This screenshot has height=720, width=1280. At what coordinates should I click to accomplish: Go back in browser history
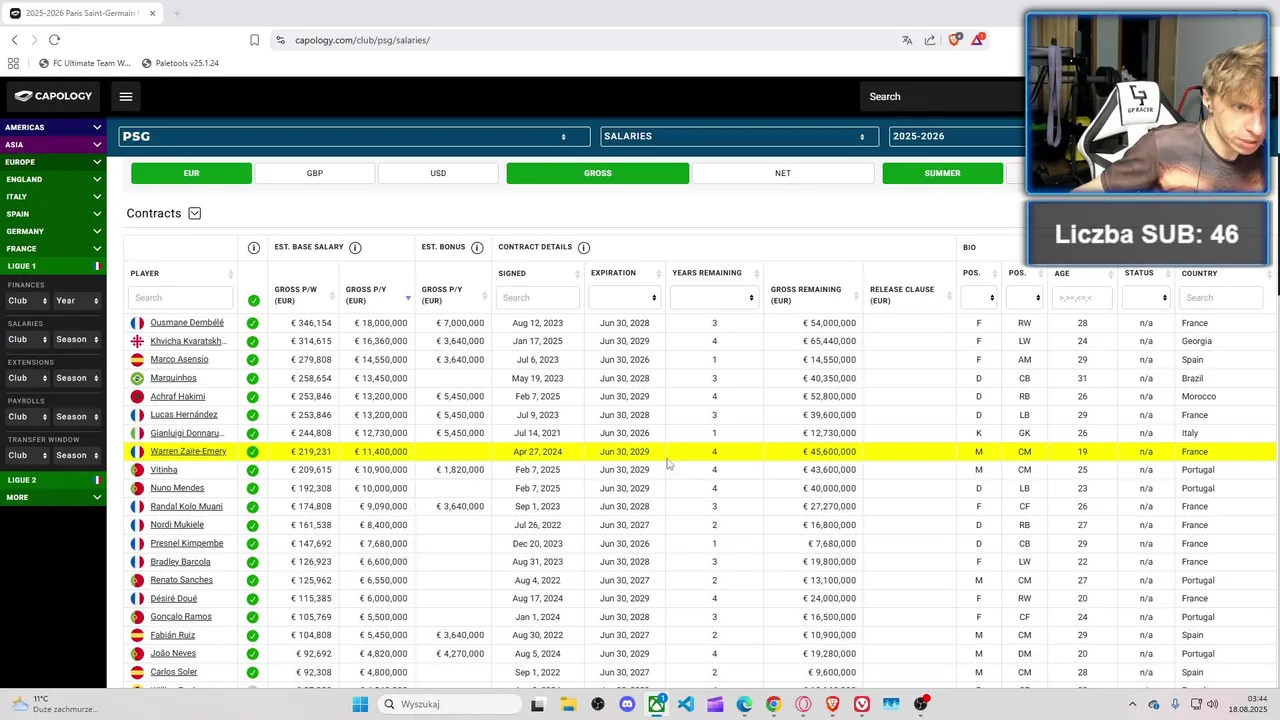(14, 40)
